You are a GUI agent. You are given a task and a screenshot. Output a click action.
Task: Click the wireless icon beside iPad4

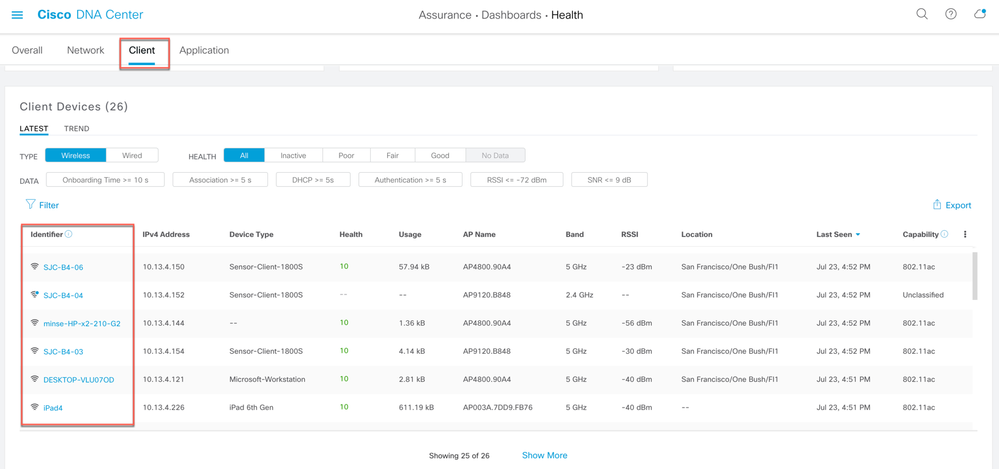34,407
